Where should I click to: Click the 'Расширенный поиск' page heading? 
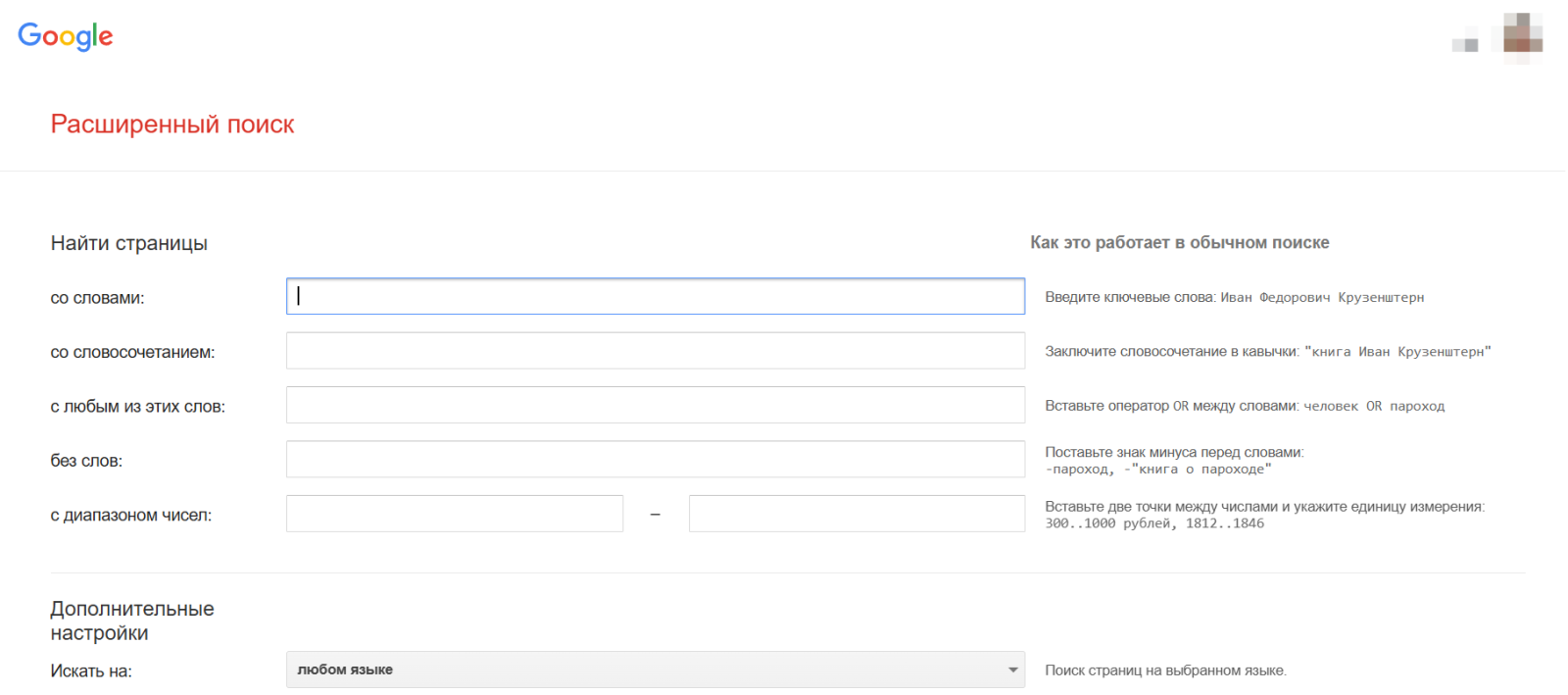(172, 124)
